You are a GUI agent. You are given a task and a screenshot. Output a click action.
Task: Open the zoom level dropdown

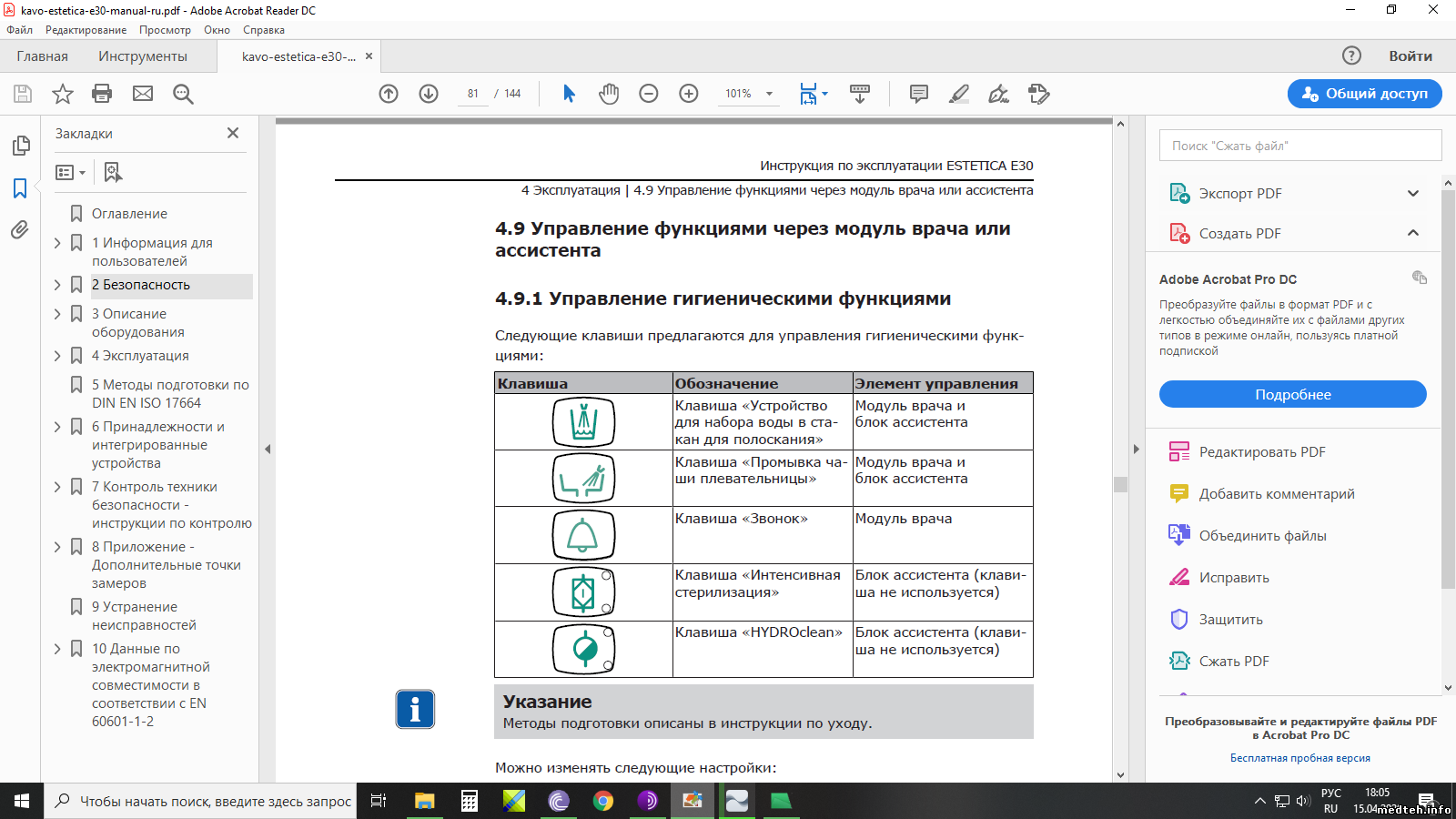pyautogui.click(x=769, y=94)
